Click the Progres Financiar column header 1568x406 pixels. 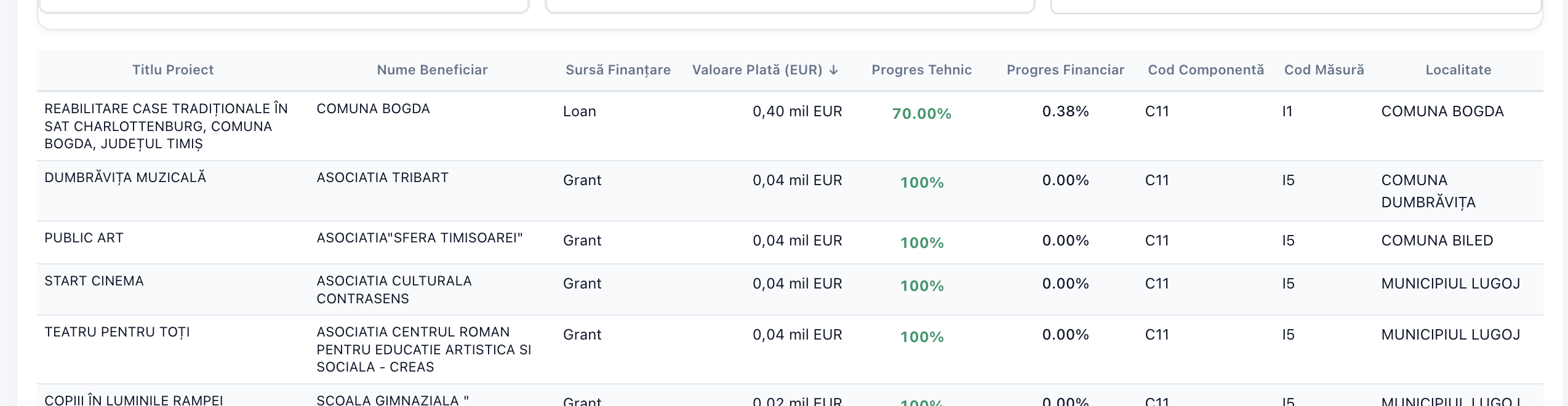(x=1065, y=70)
